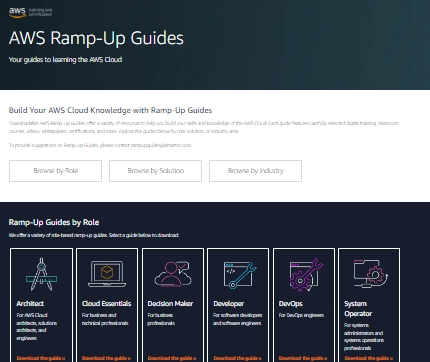Download the guide for Architect

pyautogui.click(x=41, y=358)
